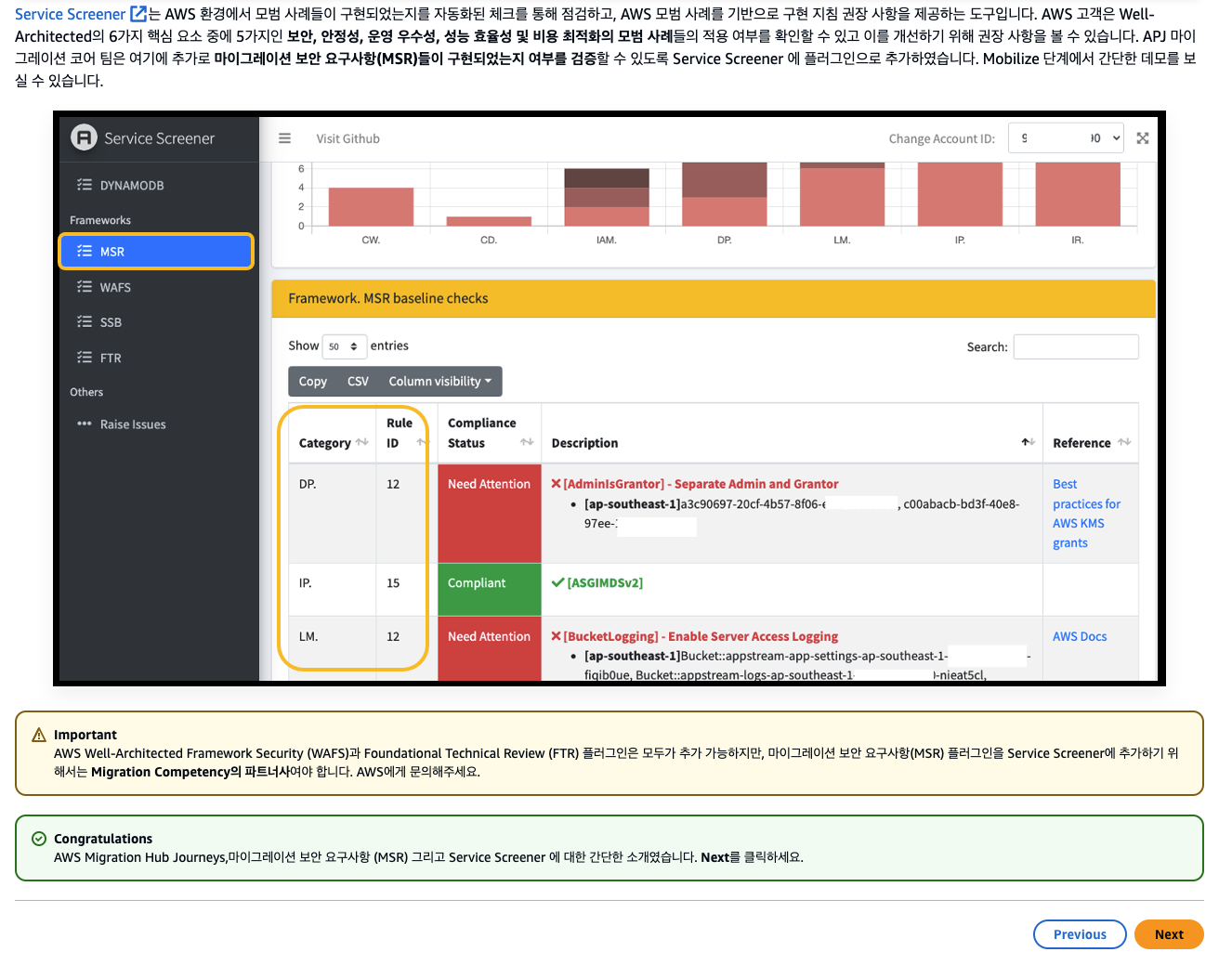Click the CW. bar in chart
The image size is (1232, 965).
click(371, 206)
